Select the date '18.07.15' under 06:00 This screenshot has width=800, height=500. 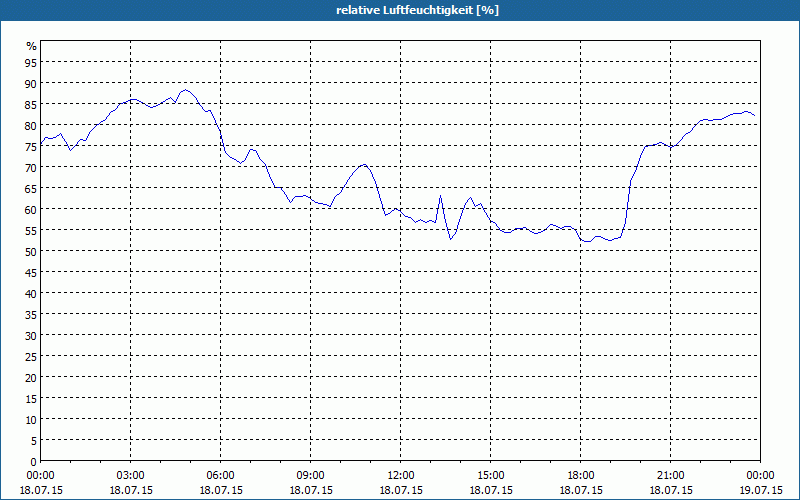coord(220,490)
